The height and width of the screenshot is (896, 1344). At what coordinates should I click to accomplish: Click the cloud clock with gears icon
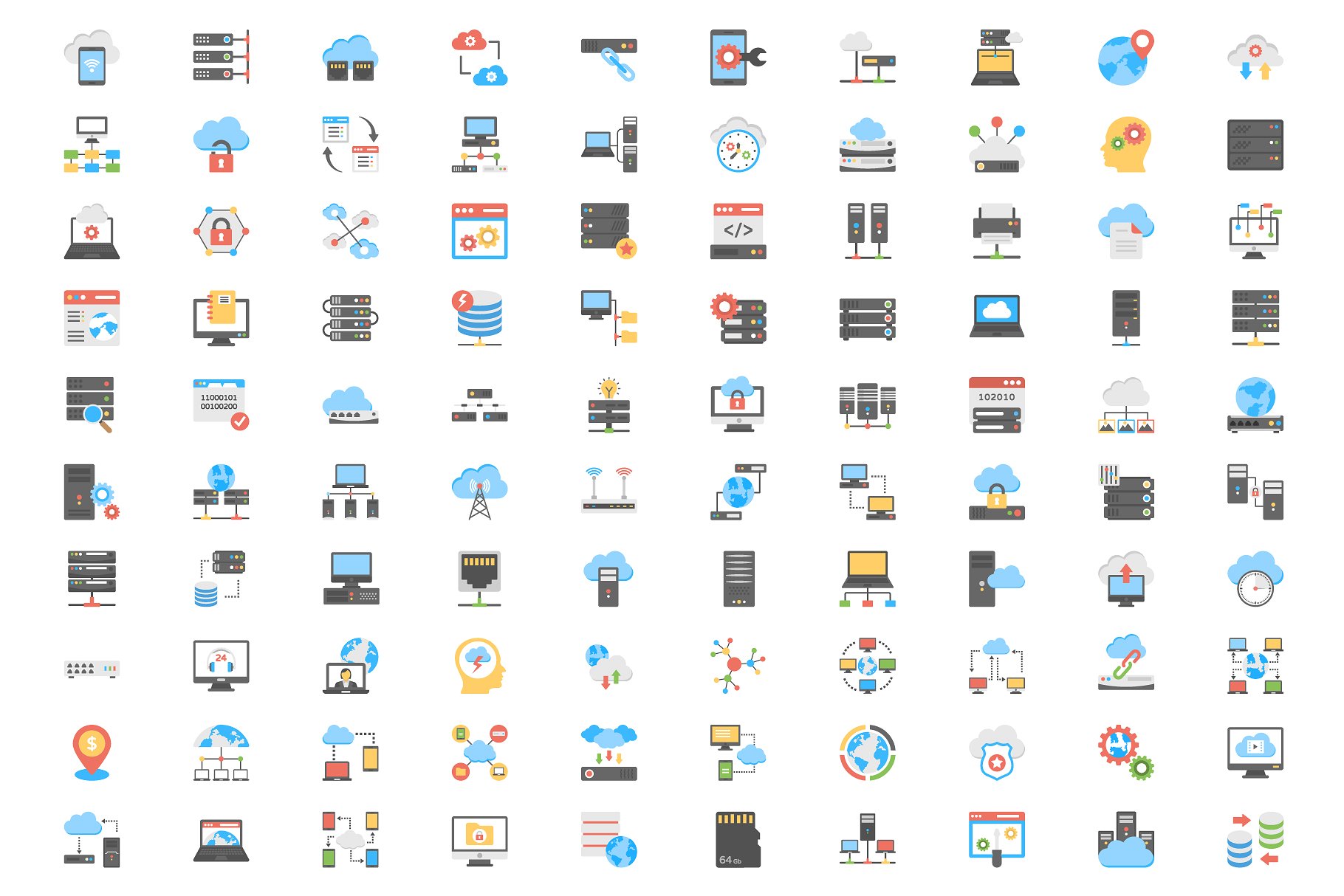click(738, 144)
